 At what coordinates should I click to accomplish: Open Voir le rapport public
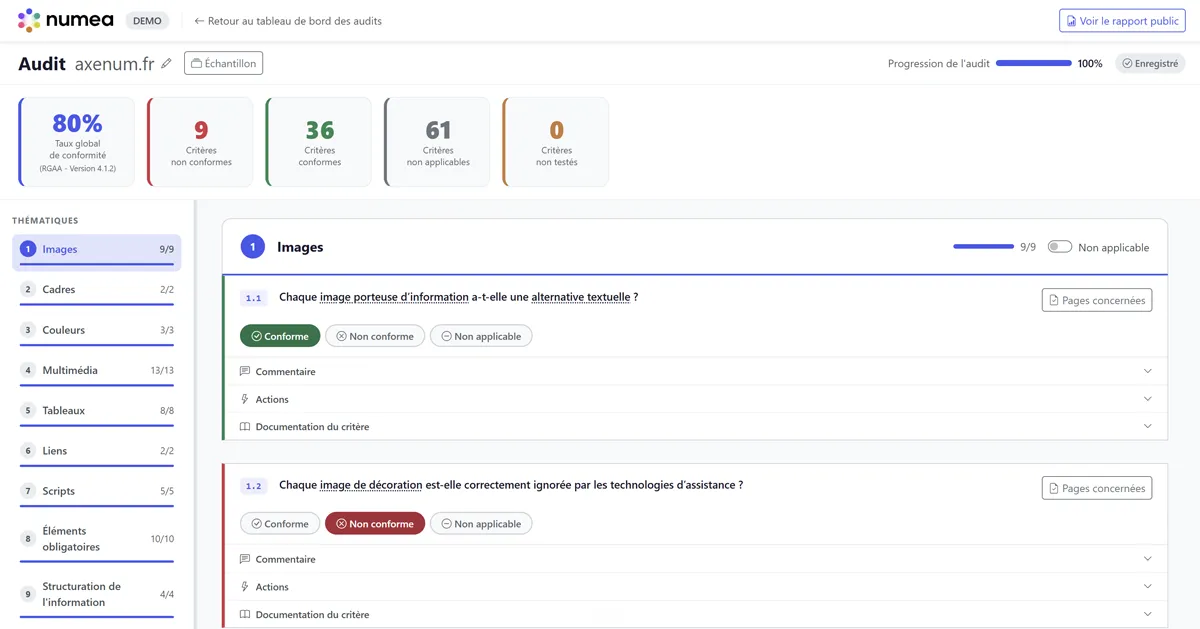(1122, 20)
